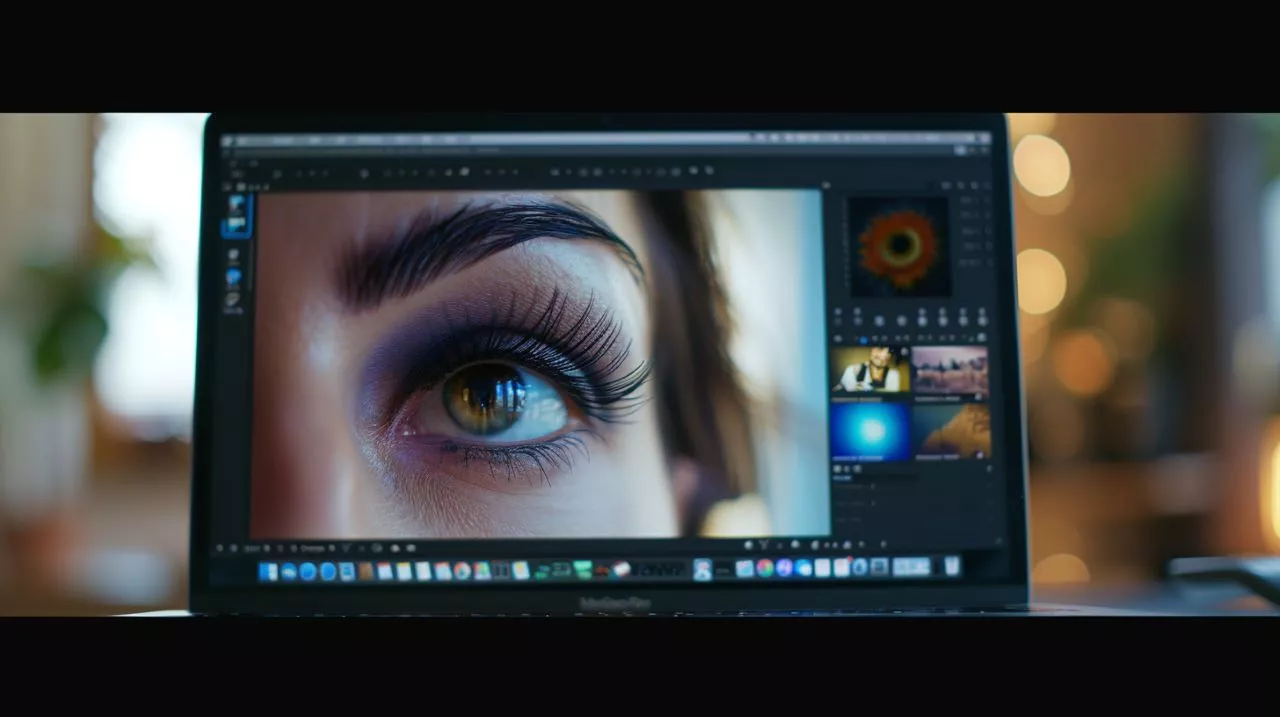
Task: Click the last knob below the color wheel
Action: (x=983, y=320)
